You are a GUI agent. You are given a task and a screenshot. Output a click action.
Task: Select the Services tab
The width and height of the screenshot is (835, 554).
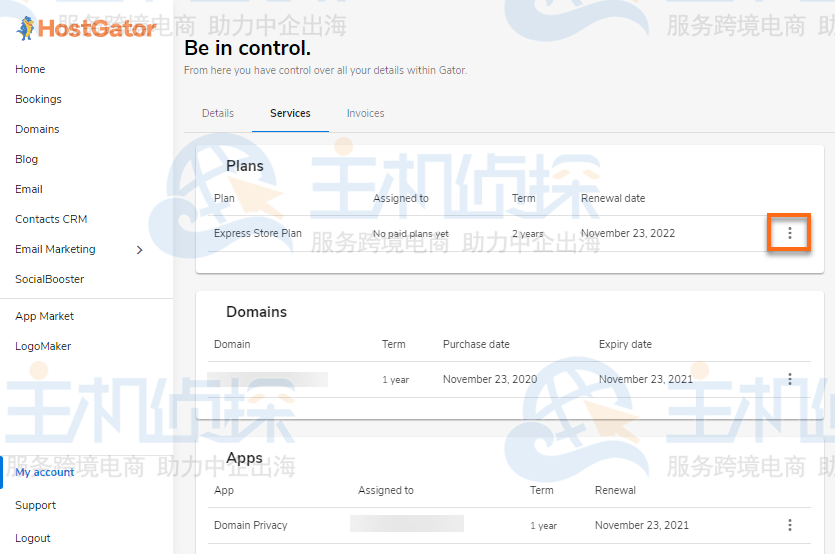290,113
